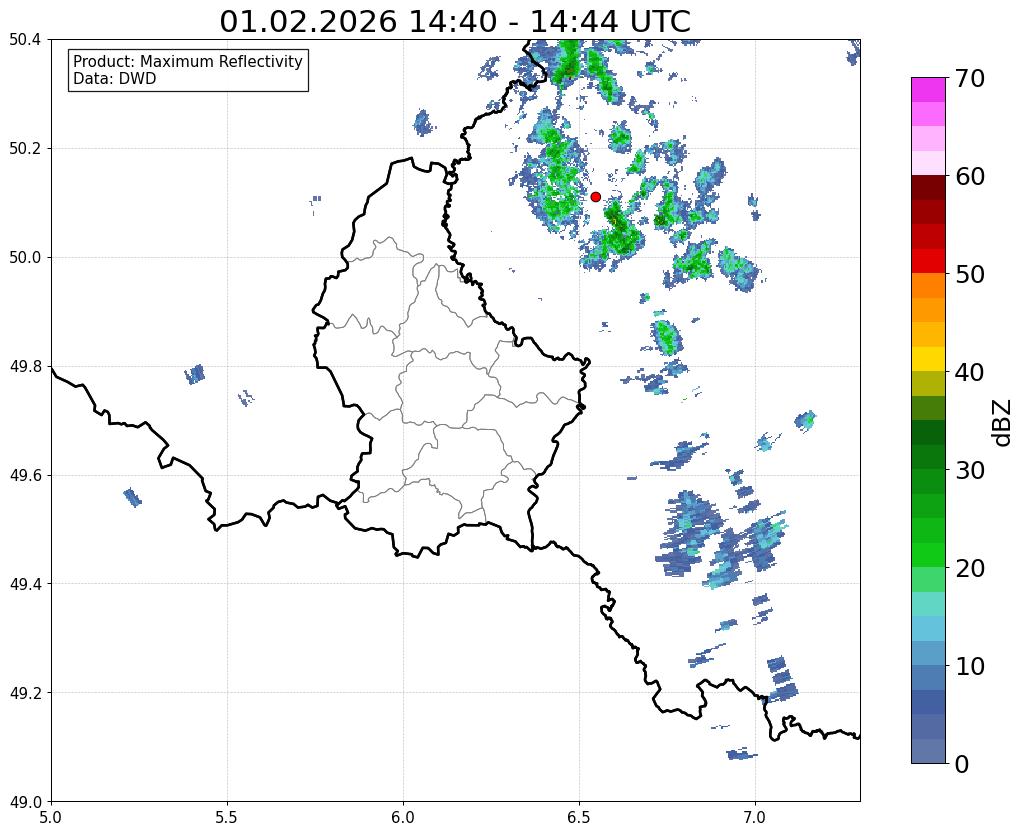Click the colorbar tick label 30
1023x834 pixels.
(970, 470)
